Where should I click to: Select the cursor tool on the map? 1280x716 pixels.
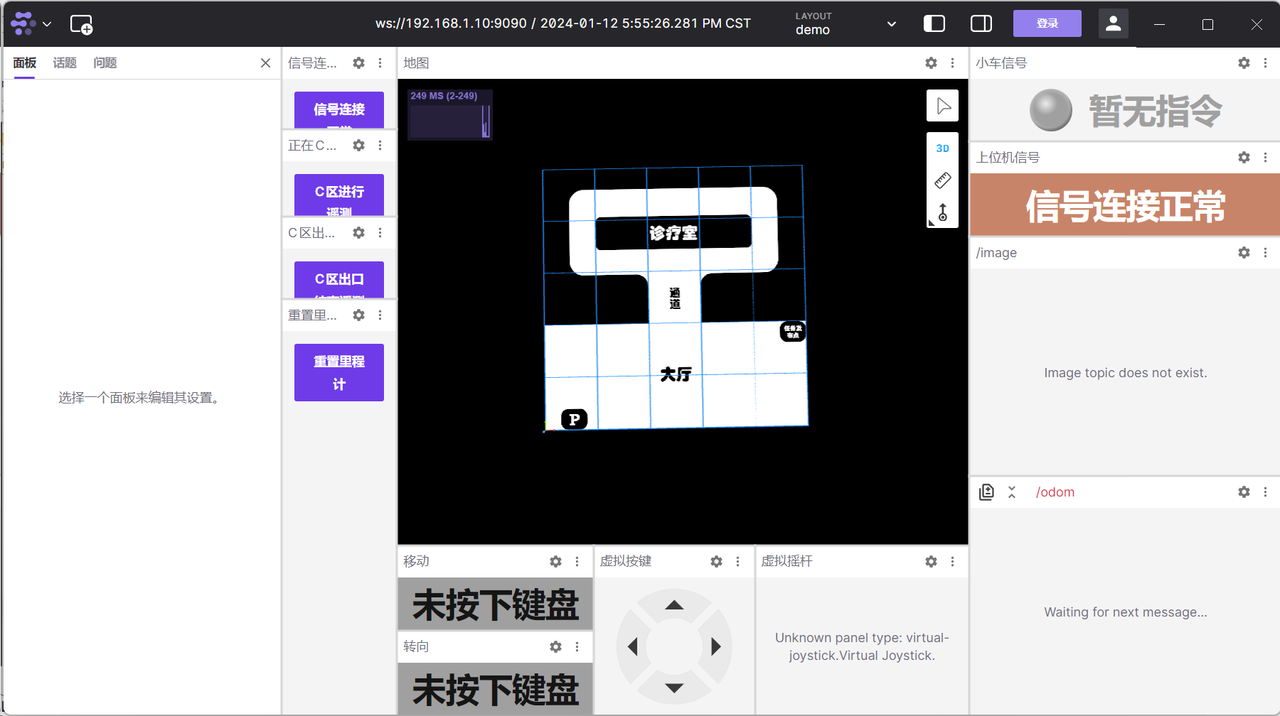tap(943, 106)
